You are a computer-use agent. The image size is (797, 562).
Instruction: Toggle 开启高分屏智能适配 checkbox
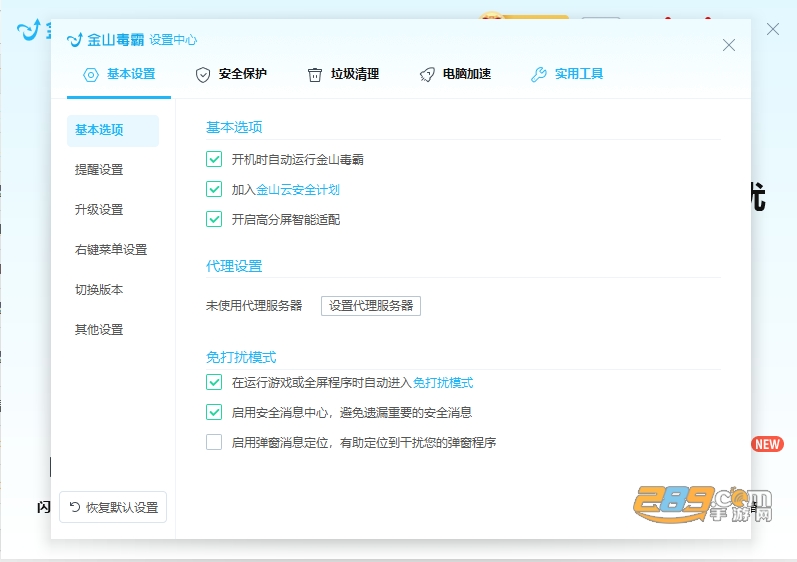214,220
